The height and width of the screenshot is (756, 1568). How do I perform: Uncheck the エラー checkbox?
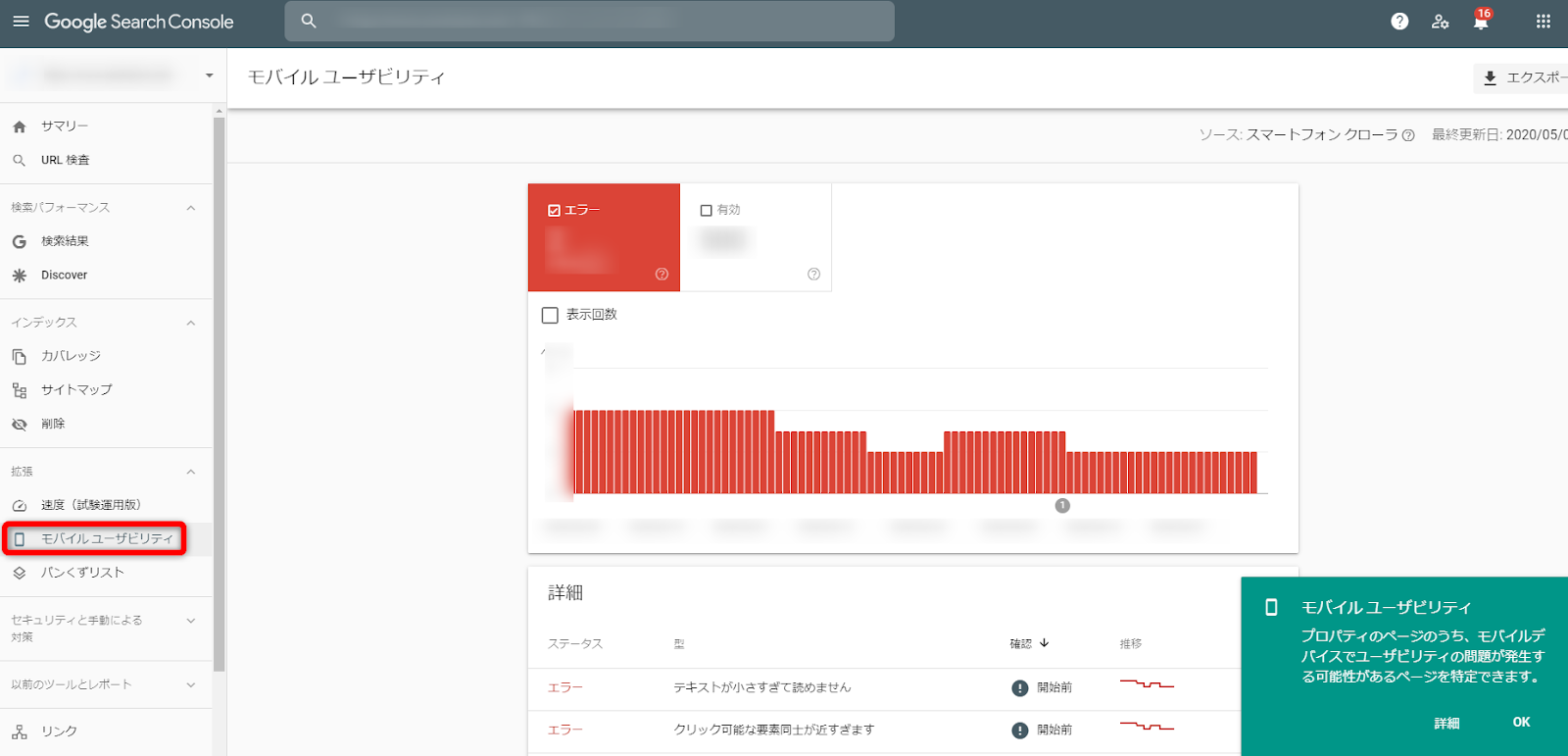pyautogui.click(x=554, y=210)
